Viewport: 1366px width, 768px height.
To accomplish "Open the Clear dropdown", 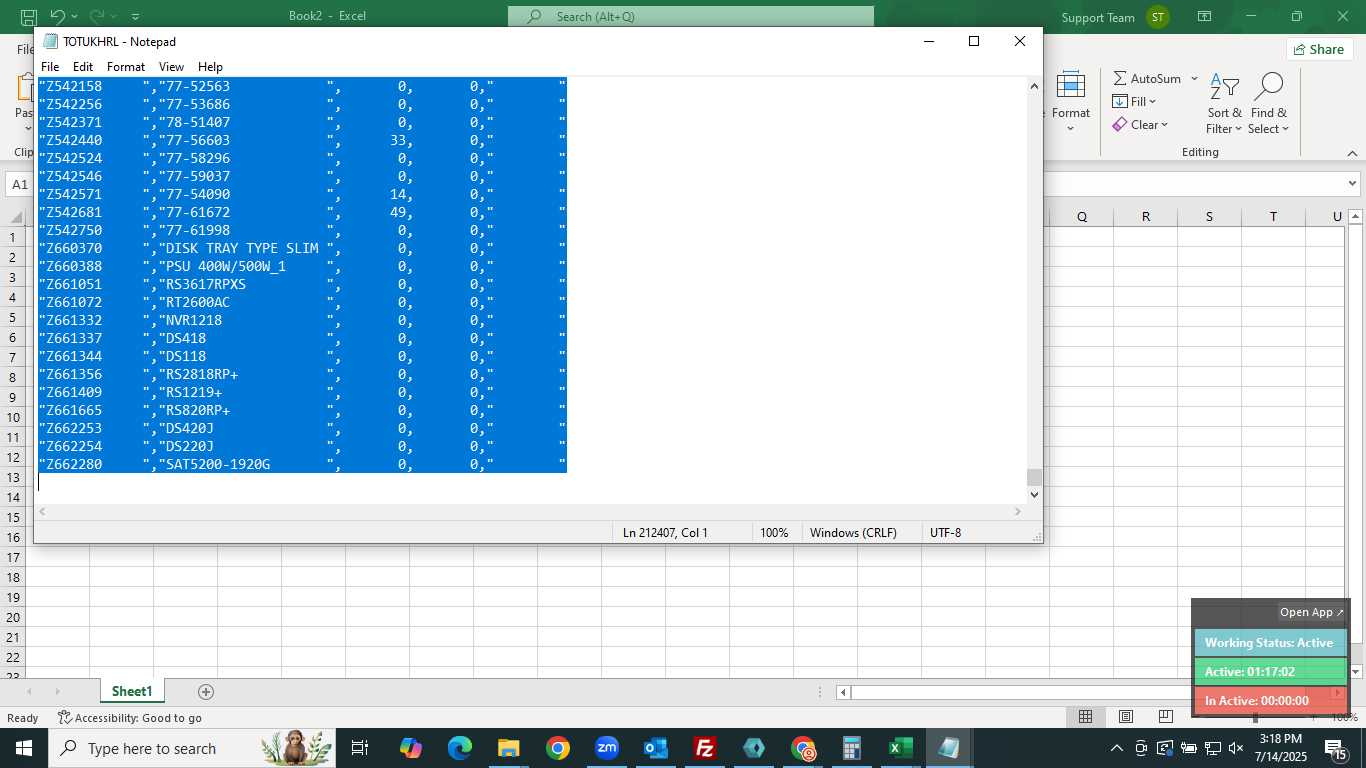I will pyautogui.click(x=1140, y=125).
